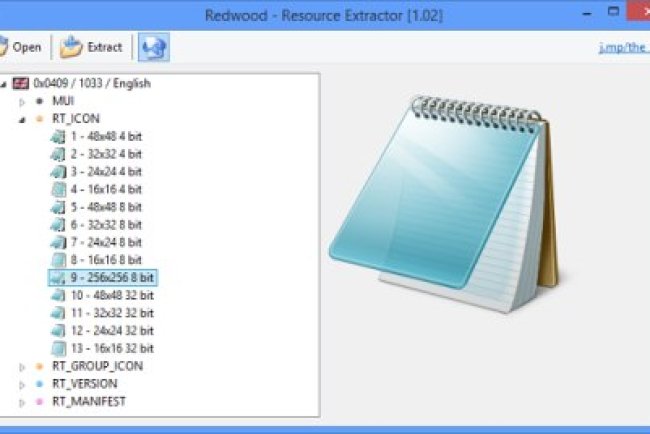Expand the RT_GROUP_ICON node
Viewport: 650px width, 434px height.
point(22,367)
